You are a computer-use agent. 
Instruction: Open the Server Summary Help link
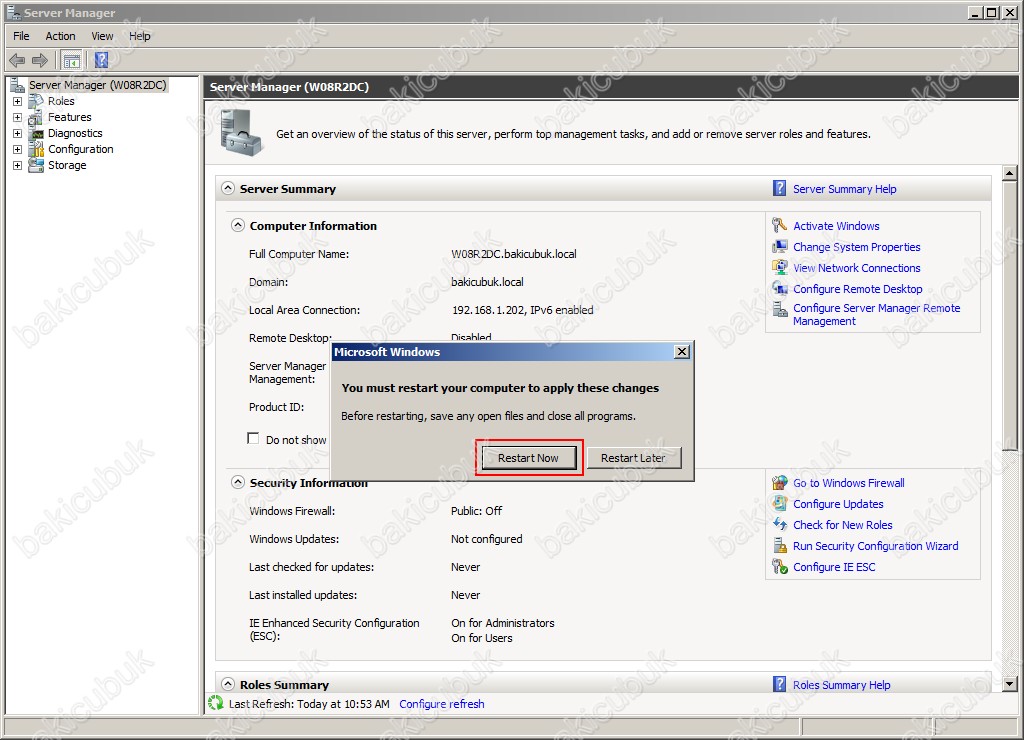[x=844, y=189]
